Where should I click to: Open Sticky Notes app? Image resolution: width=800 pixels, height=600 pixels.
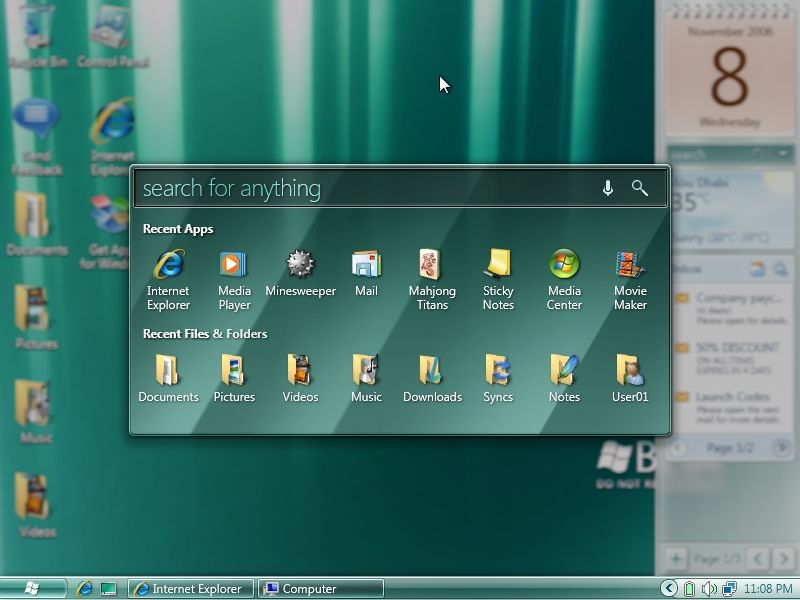click(x=498, y=280)
